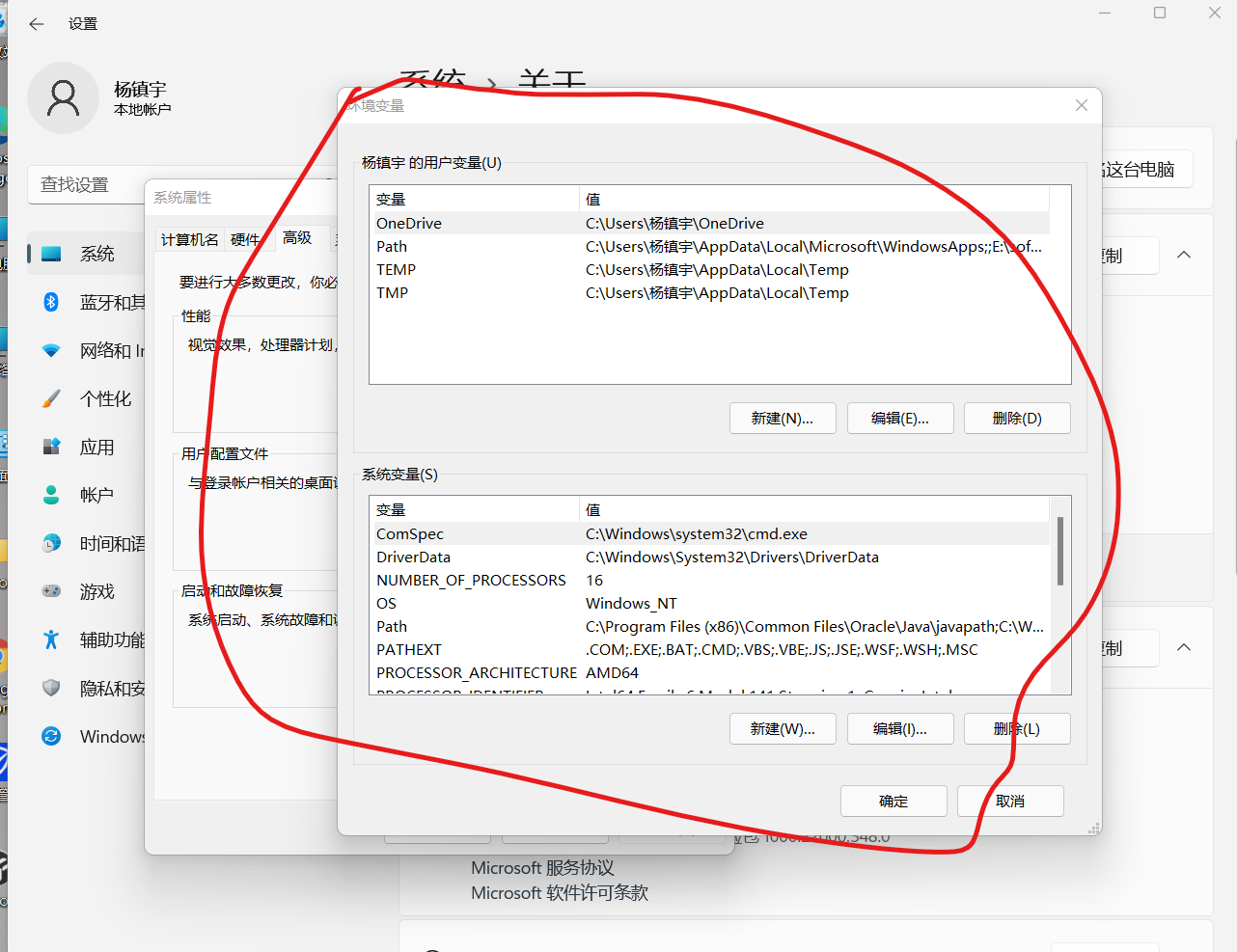Switch to 计算机名 tab in System Properties
Screen dimensions: 1237x952
coord(190,239)
